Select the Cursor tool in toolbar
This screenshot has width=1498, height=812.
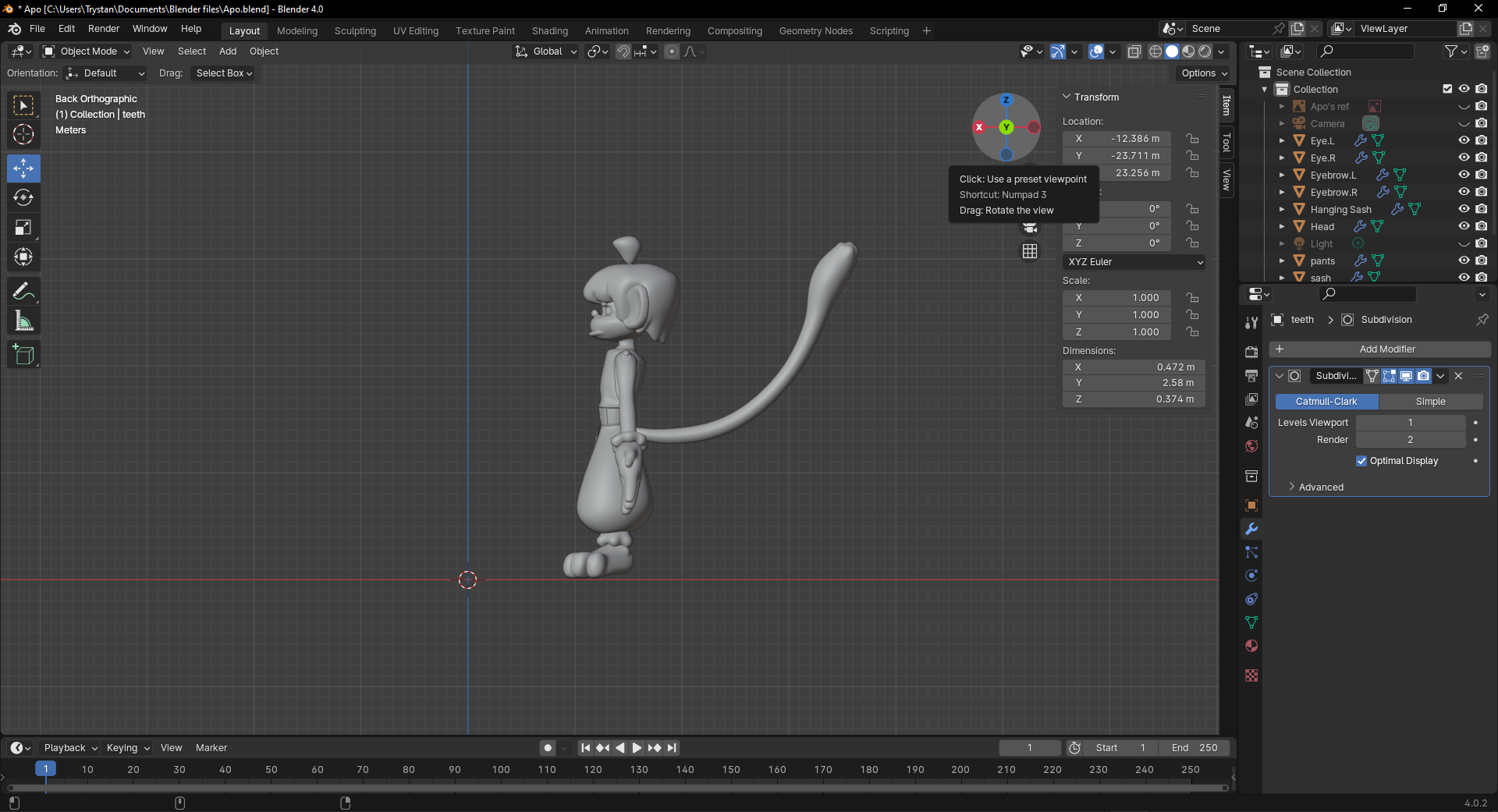tap(23, 134)
